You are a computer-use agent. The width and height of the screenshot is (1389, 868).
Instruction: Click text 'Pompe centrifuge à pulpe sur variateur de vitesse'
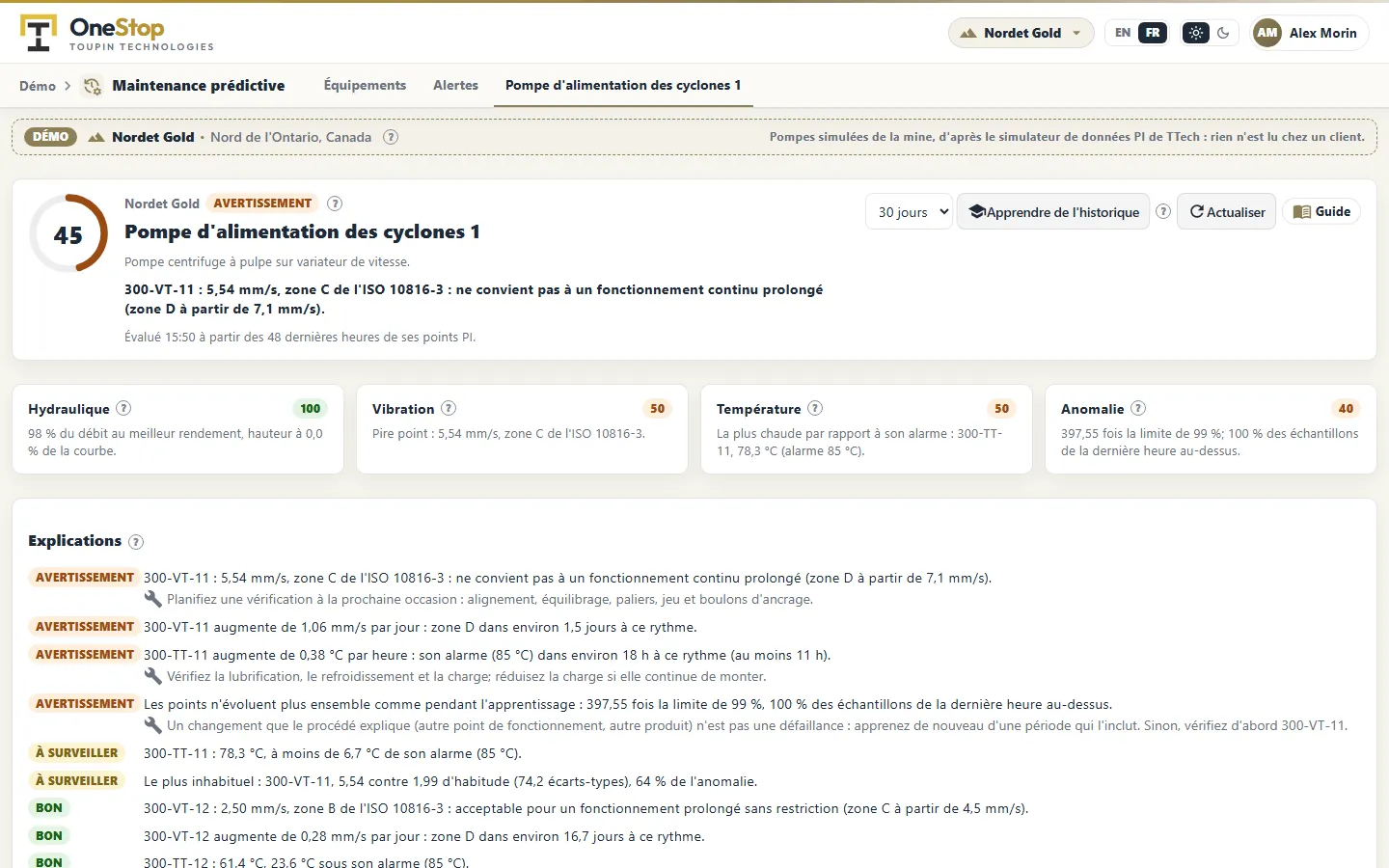point(267,262)
